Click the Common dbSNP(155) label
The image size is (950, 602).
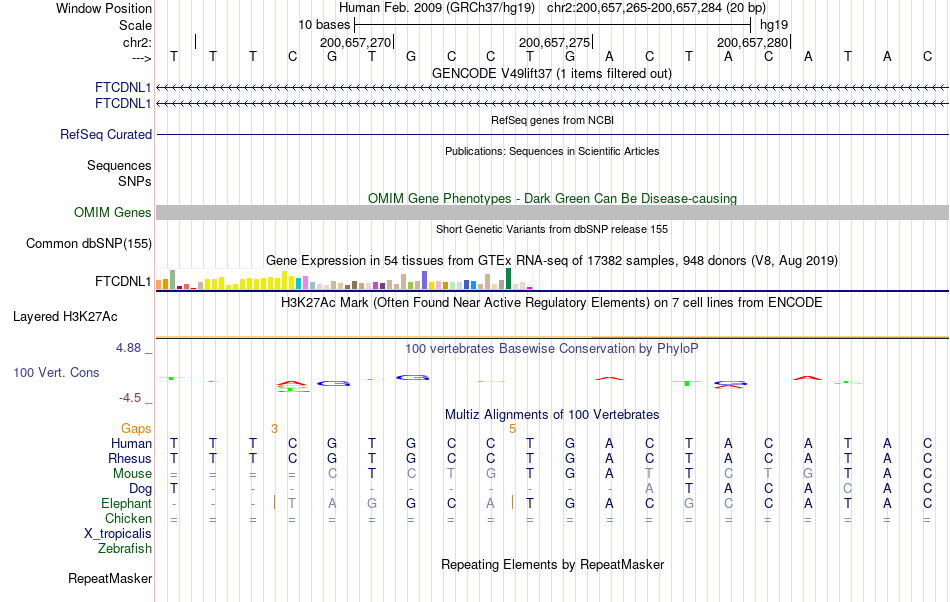pos(89,243)
